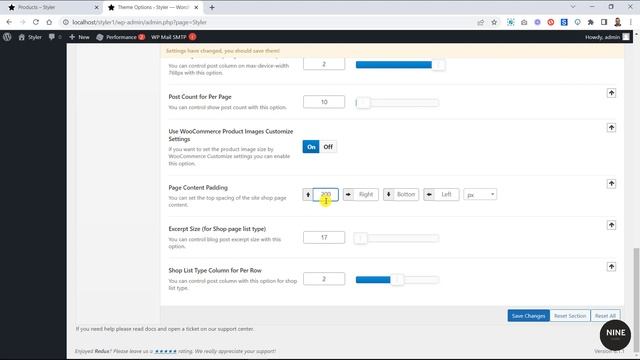Click the blue S extension icon
640x360 pixels.
[564, 22]
